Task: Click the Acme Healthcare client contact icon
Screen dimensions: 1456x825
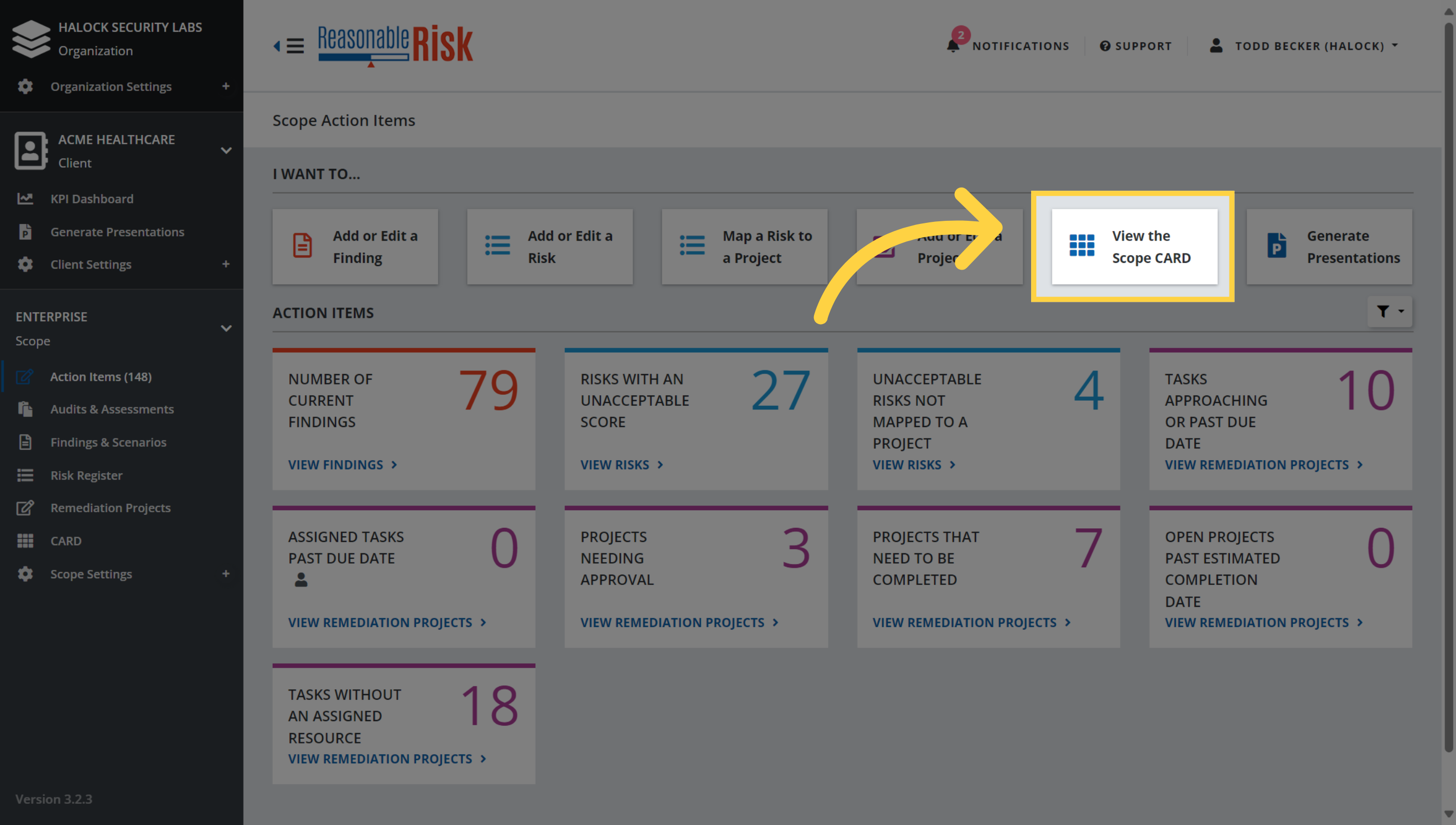Action: (30, 151)
